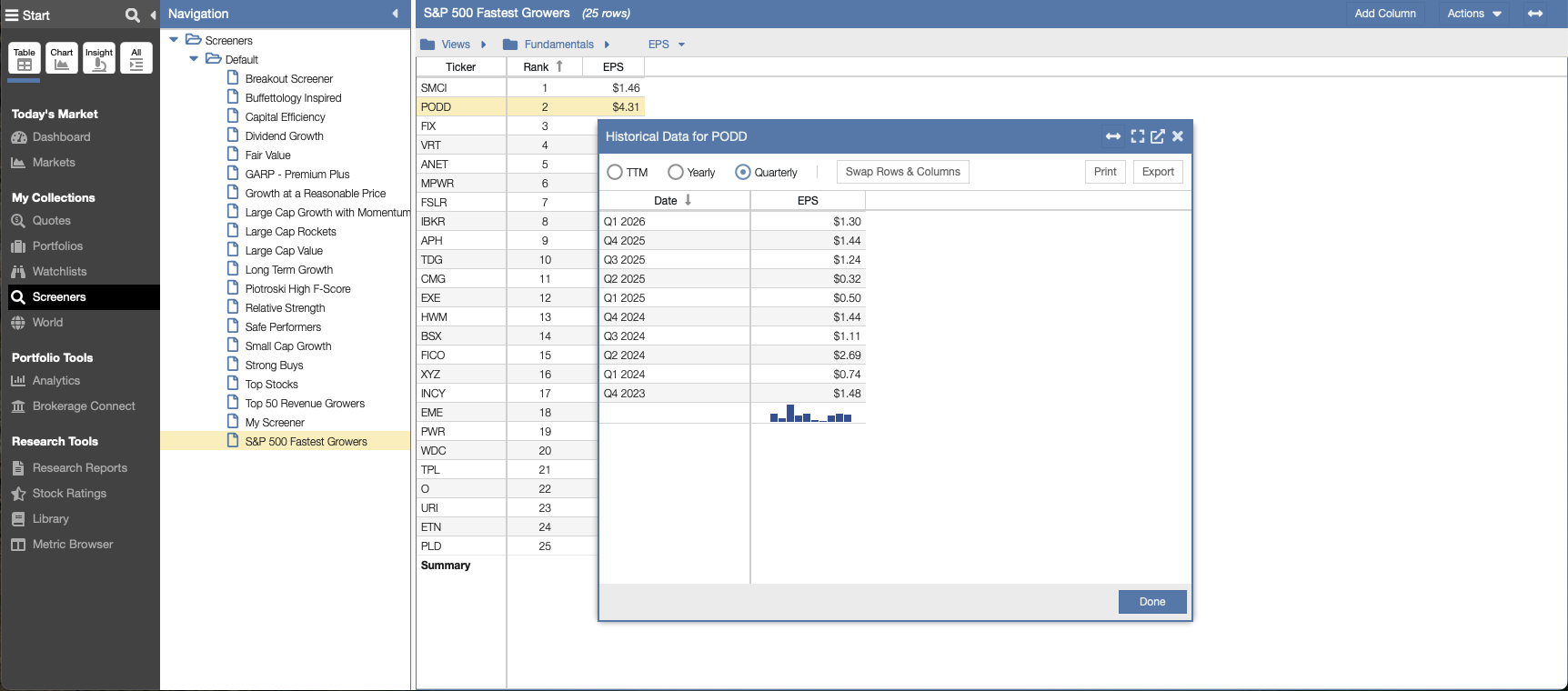Click Swap Rows & Columns button
The height and width of the screenshot is (691, 1568).
903,172
